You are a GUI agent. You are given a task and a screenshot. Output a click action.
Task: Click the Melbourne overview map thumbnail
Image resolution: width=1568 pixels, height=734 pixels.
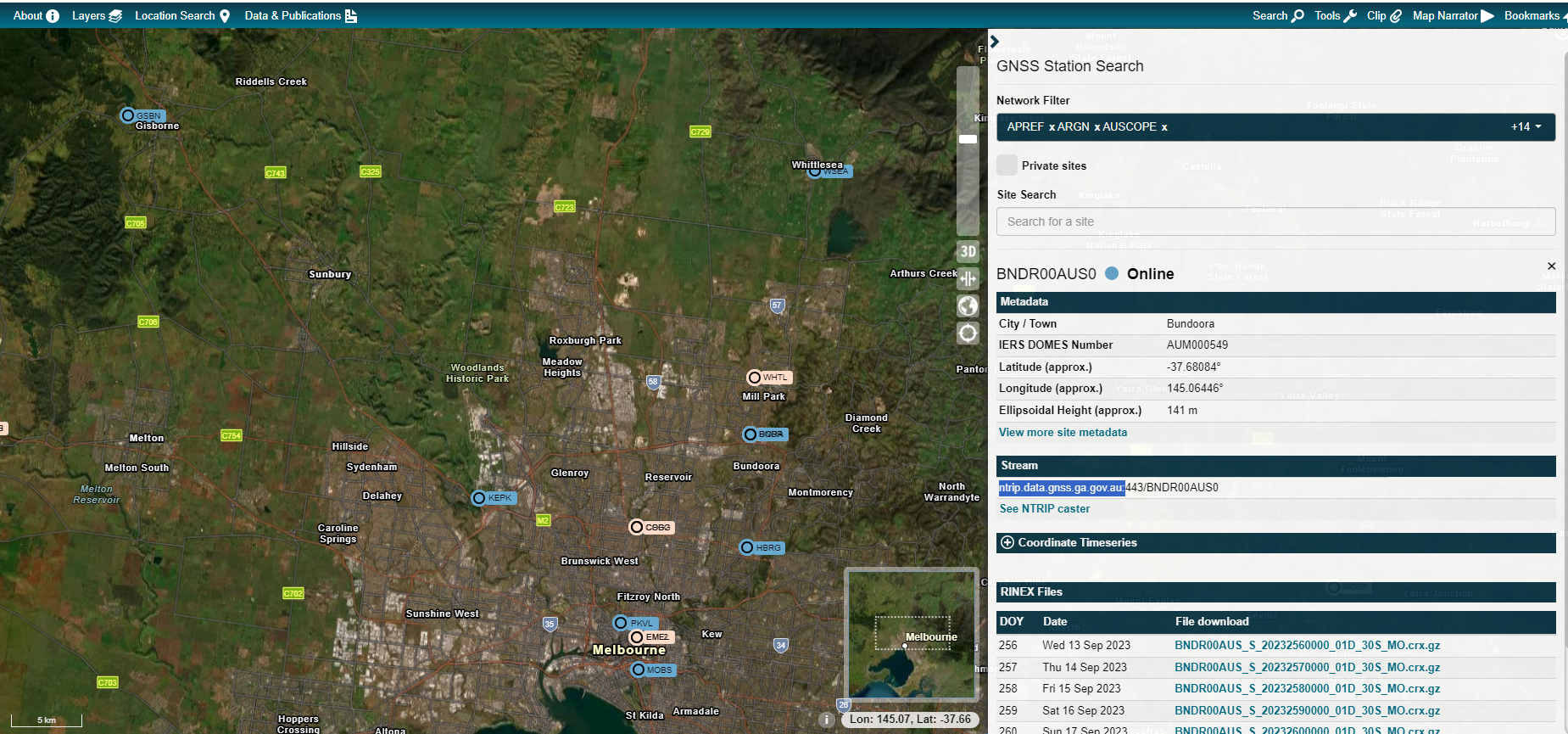click(x=912, y=634)
